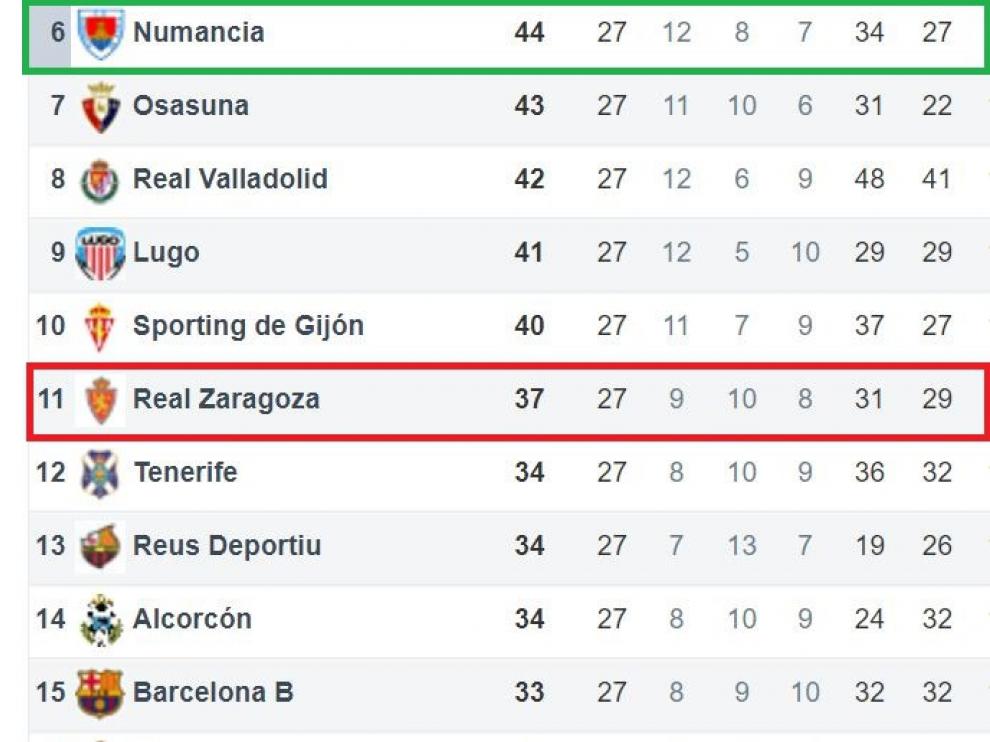Click the Real Zaragoza crest icon
Viewport: 990px width, 742px height.
pyautogui.click(x=100, y=400)
